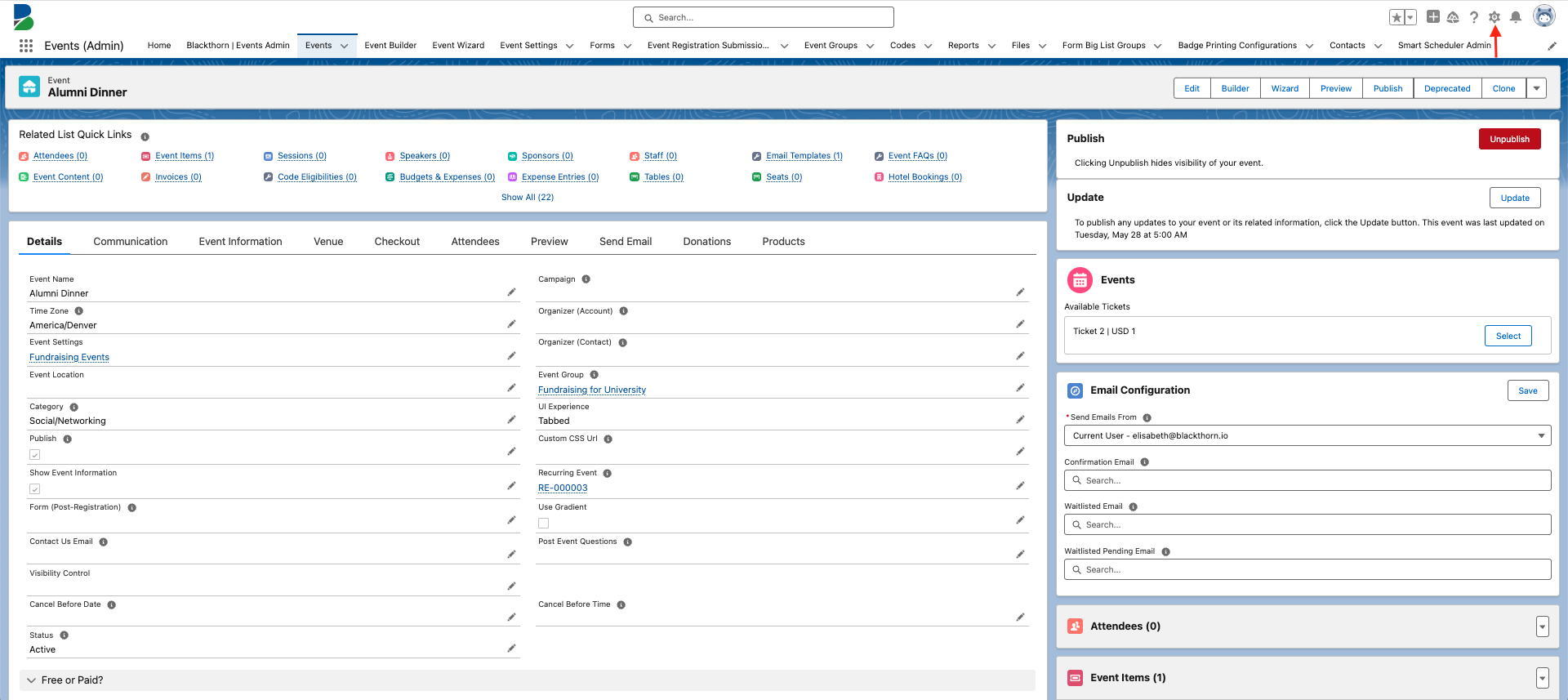Open the Setup gear icon
This screenshot has height=700, width=1568.
click(x=1494, y=17)
